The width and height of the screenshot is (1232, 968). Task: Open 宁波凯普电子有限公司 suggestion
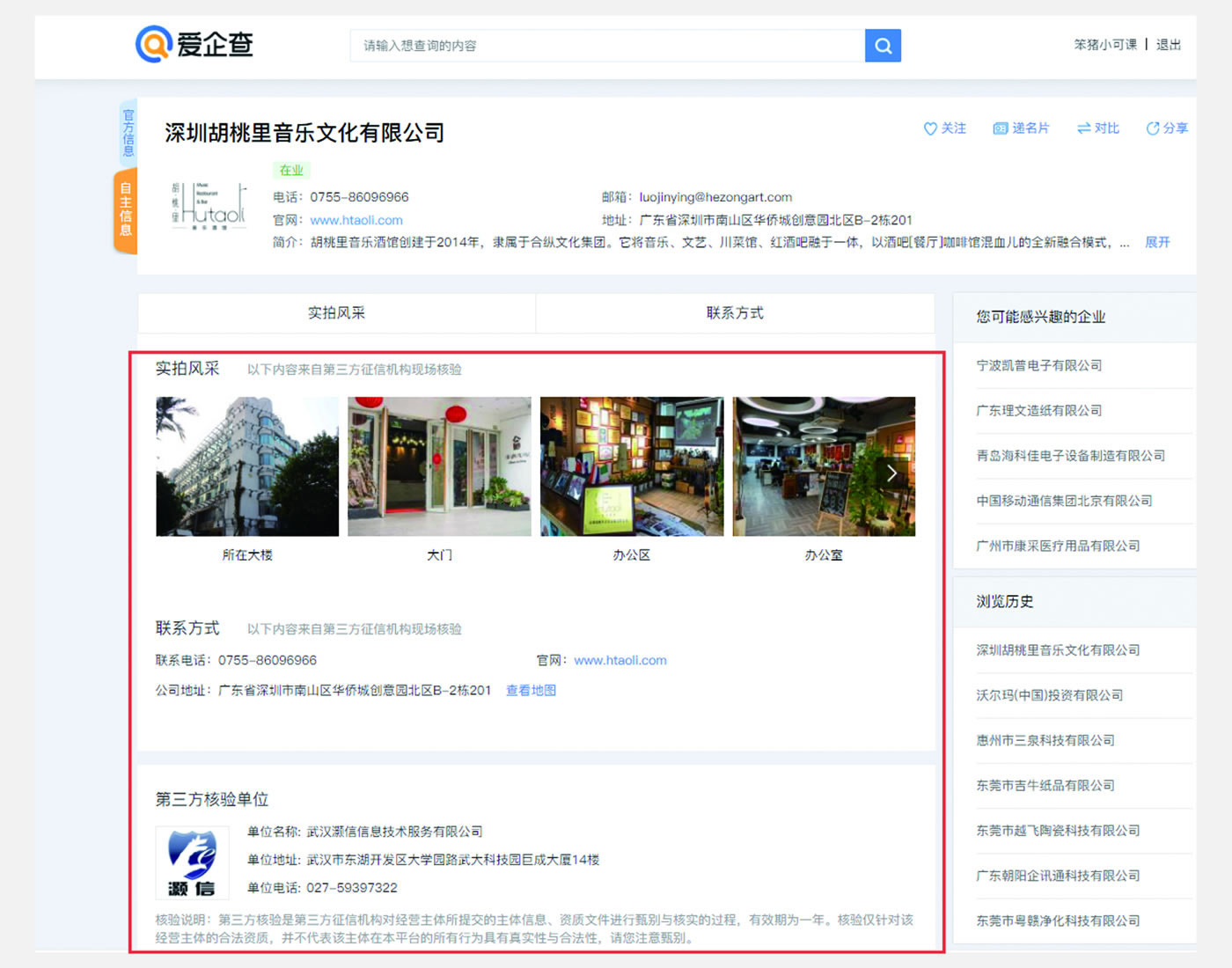(x=1039, y=365)
